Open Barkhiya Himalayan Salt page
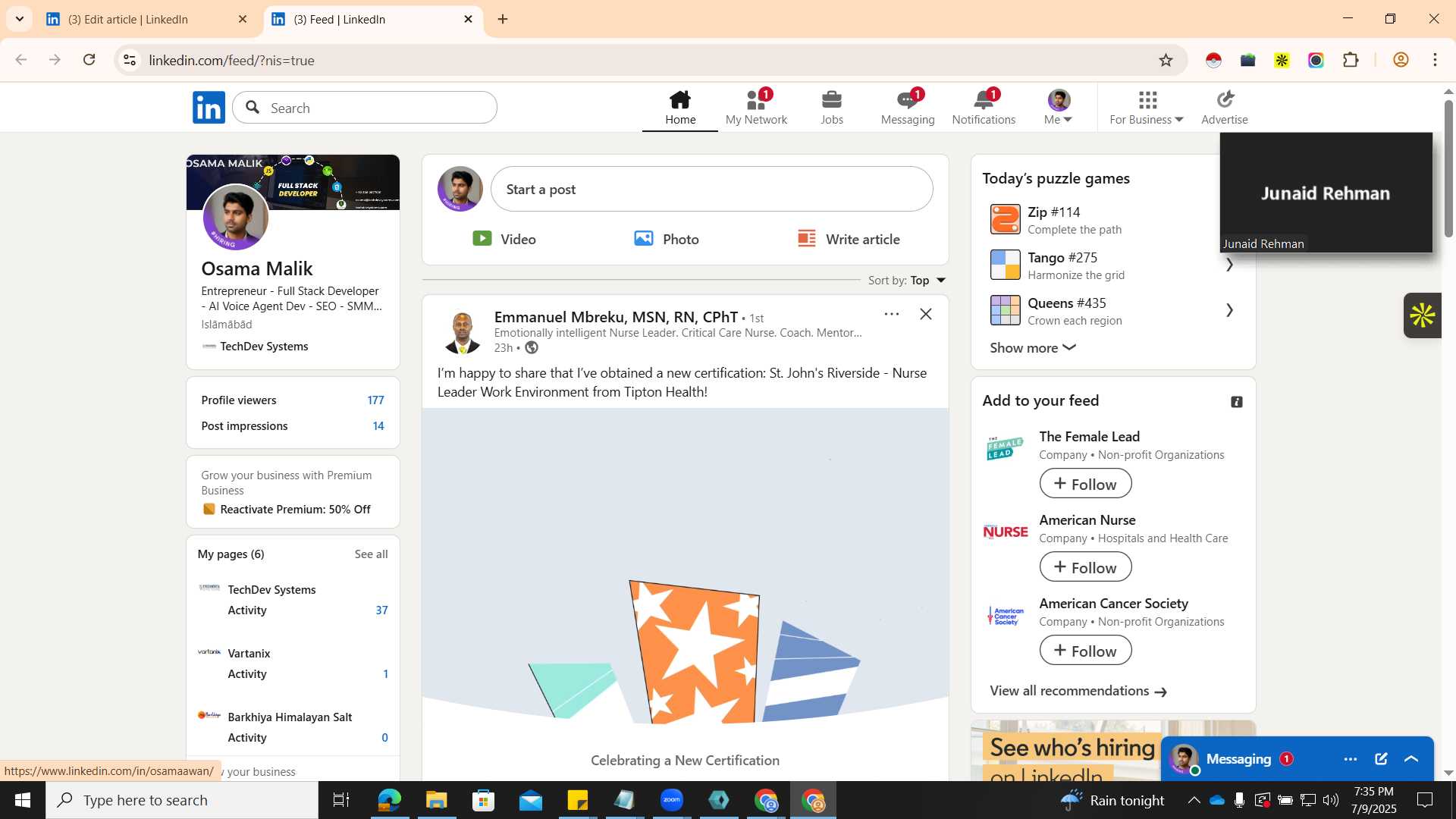This screenshot has width=1456, height=819. point(290,717)
